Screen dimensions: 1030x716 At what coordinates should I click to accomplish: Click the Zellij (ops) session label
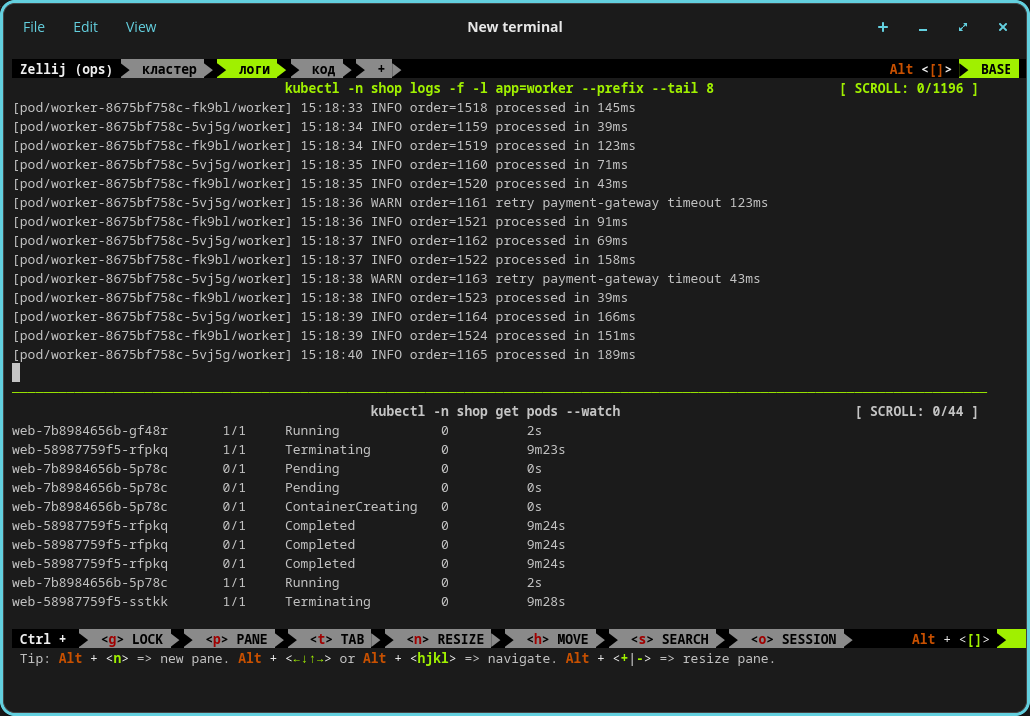[66, 69]
